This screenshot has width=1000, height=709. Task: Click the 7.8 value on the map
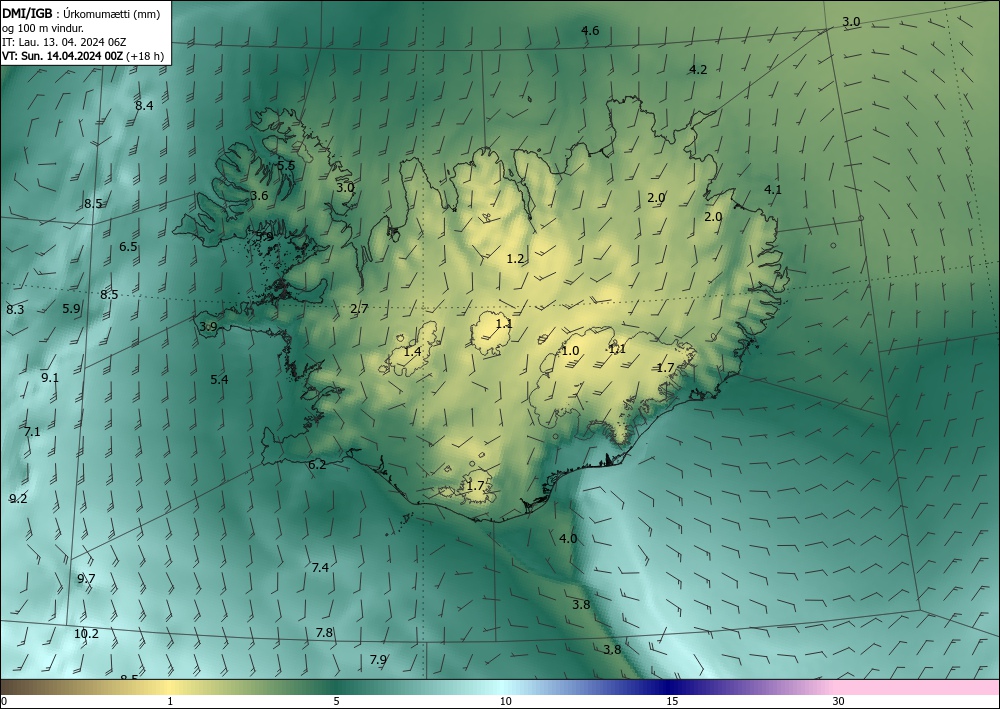click(x=324, y=632)
